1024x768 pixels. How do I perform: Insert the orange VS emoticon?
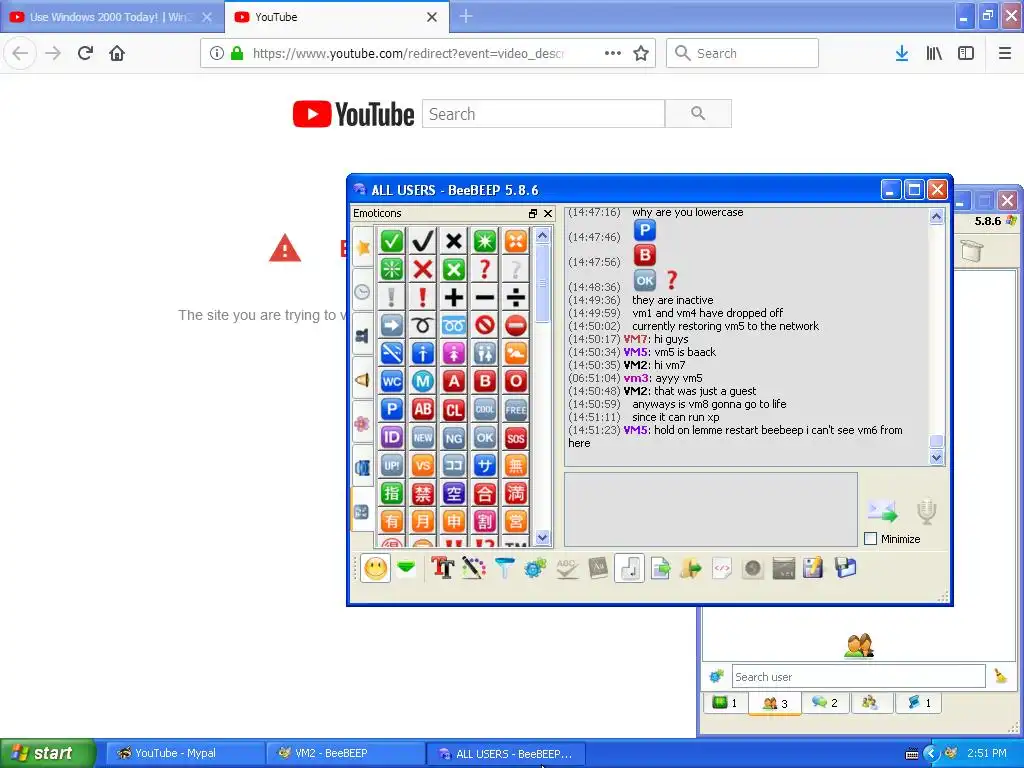(x=423, y=466)
